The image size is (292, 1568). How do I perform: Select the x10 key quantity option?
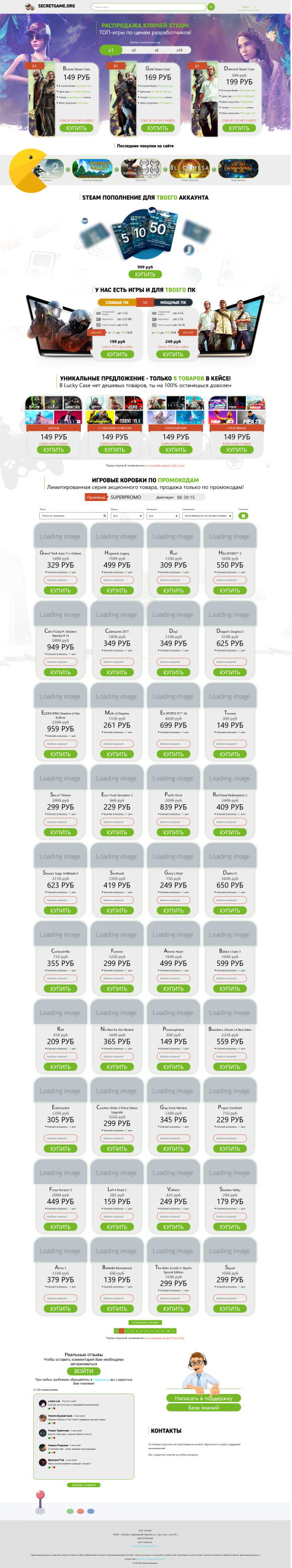coord(180,50)
